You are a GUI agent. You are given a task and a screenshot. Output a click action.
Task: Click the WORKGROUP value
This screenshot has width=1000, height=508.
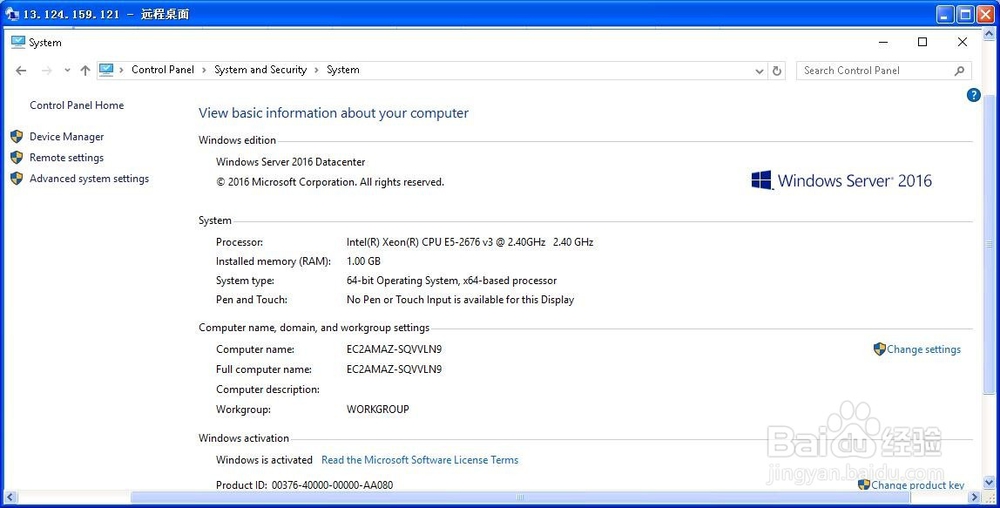coord(378,409)
